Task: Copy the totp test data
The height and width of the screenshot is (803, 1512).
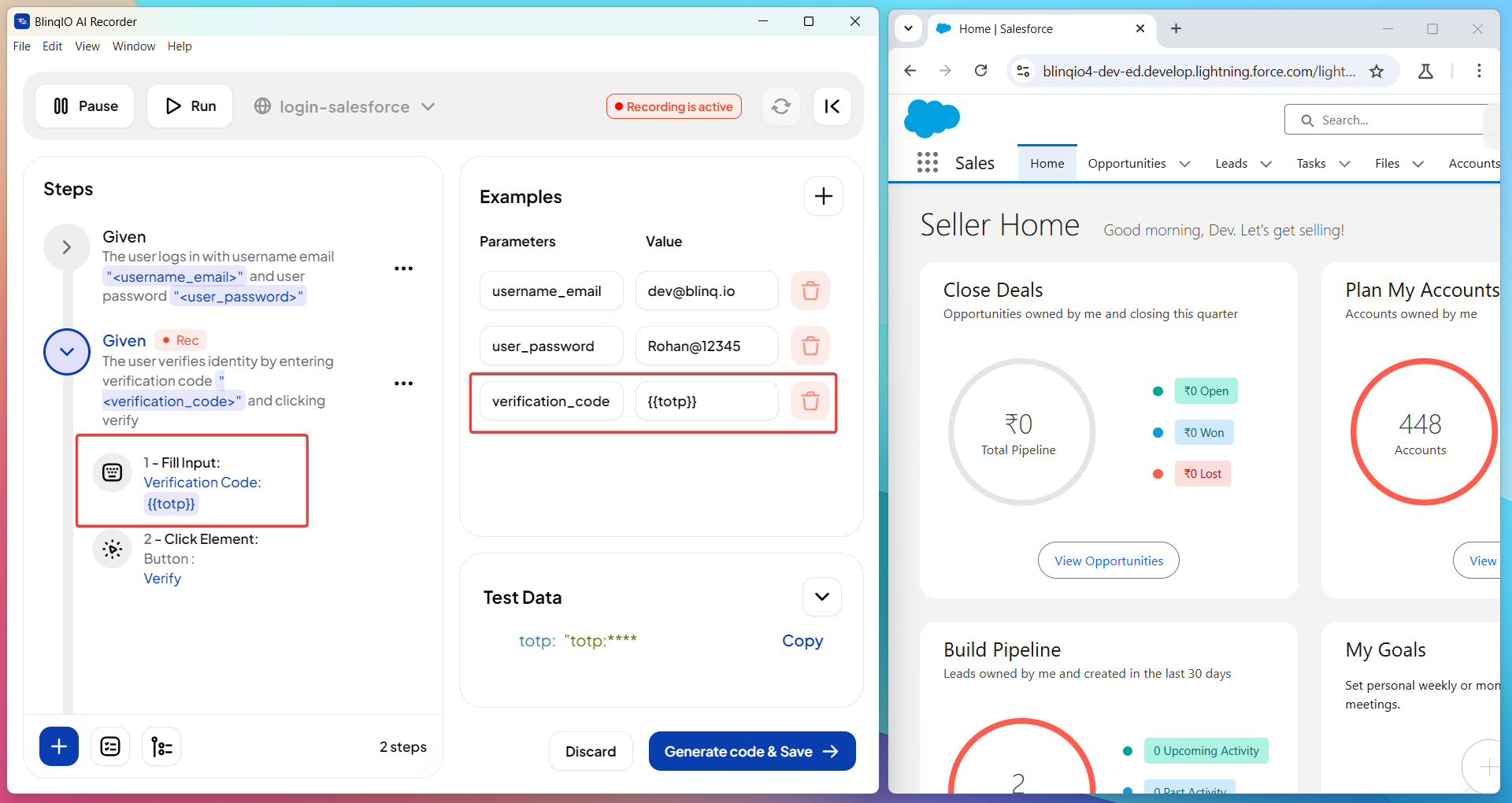Action: click(802, 641)
